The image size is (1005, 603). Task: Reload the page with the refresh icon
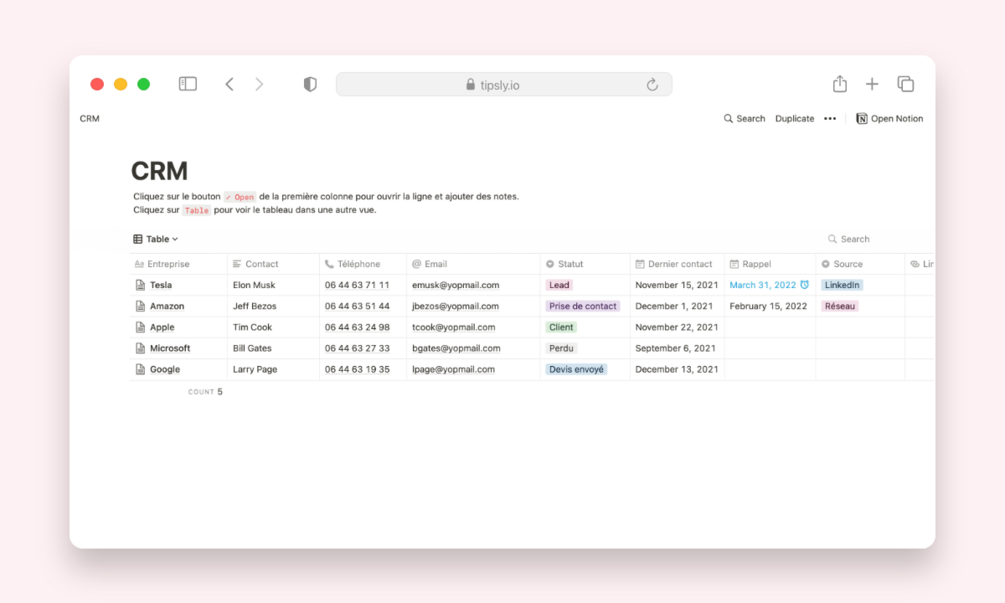tap(652, 85)
